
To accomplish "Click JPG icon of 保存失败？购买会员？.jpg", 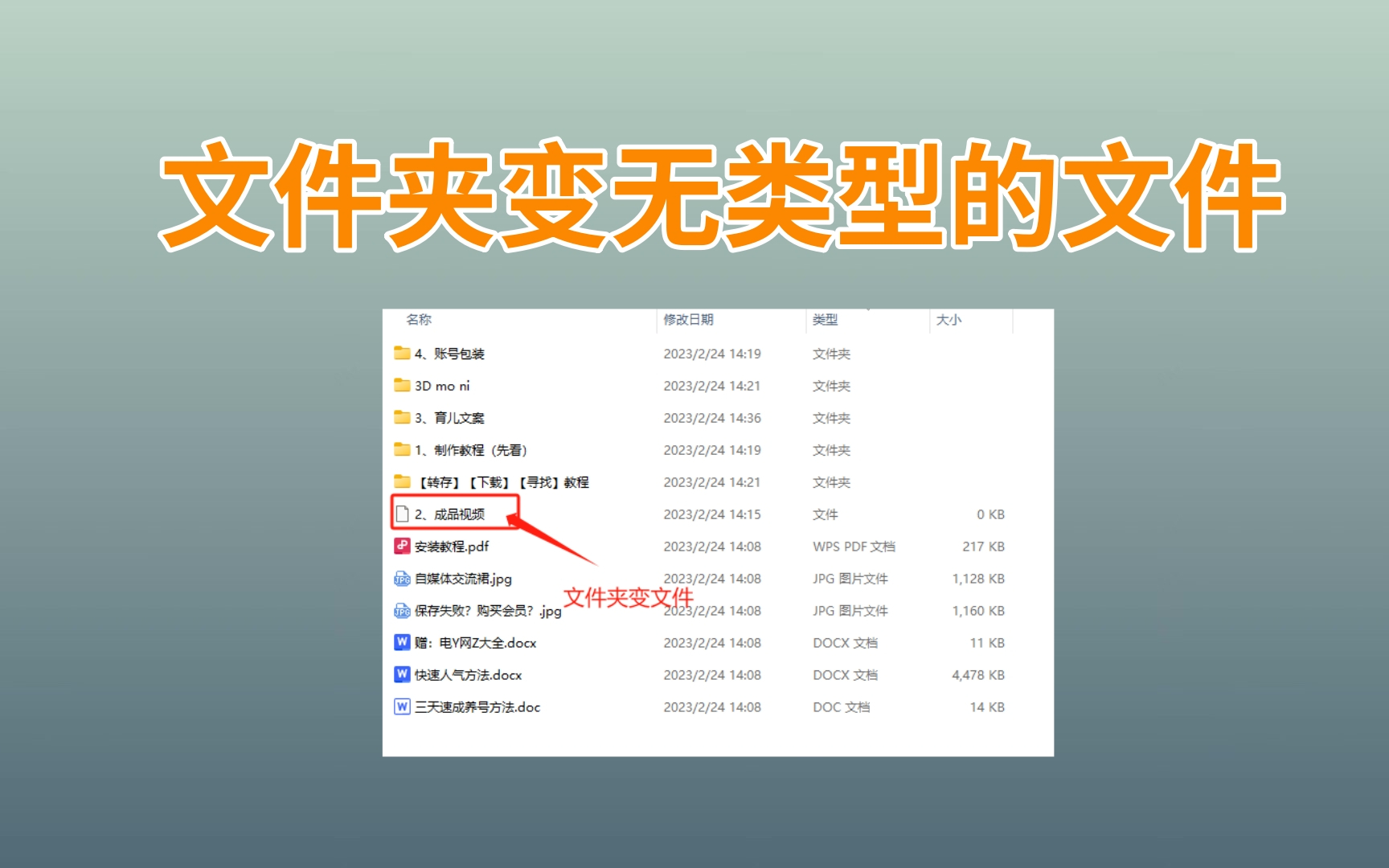I will click(x=402, y=610).
